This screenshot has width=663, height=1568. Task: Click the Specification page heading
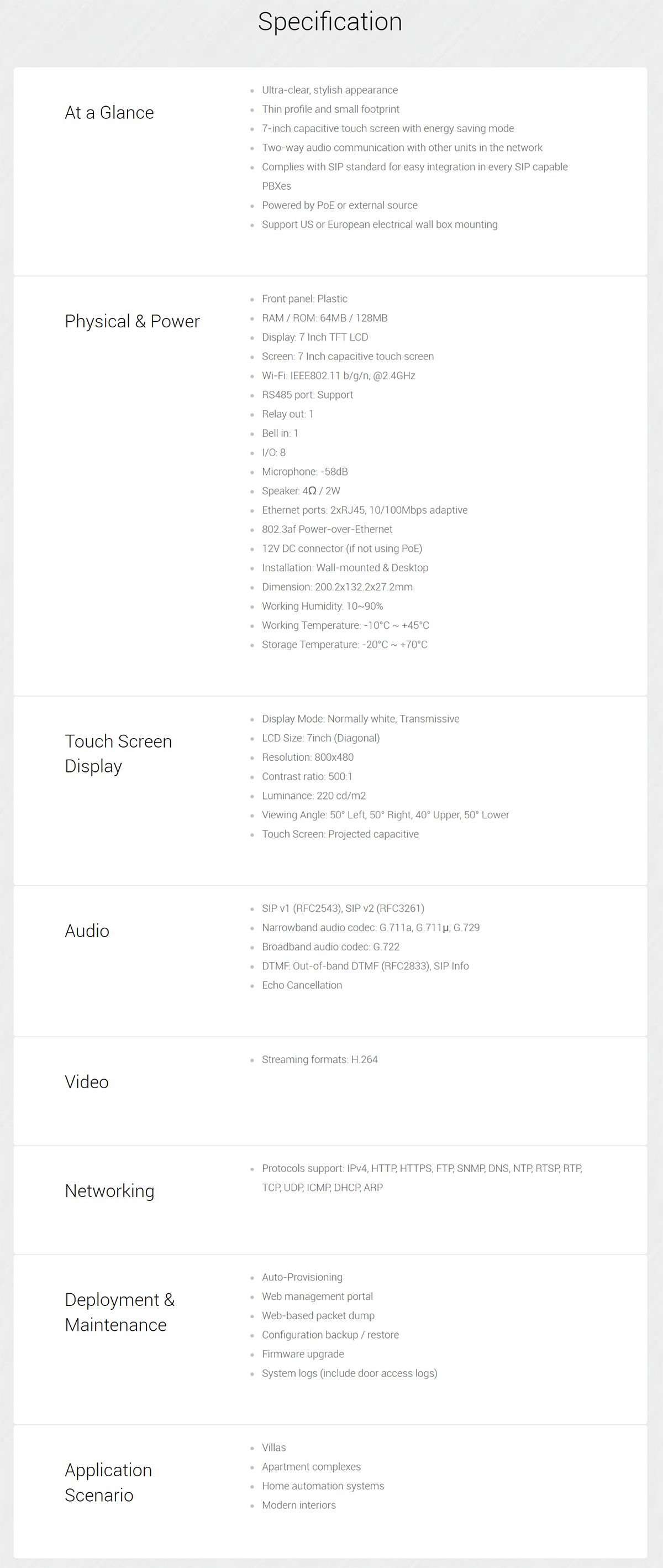[x=330, y=22]
